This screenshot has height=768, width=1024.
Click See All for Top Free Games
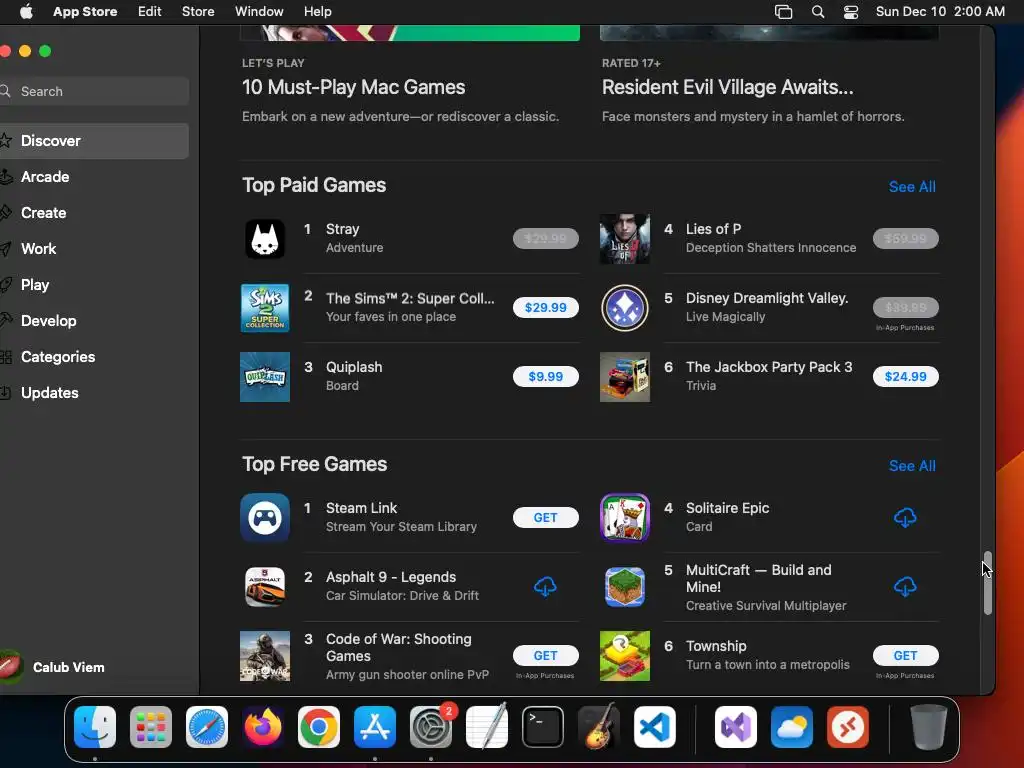pyautogui.click(x=912, y=466)
